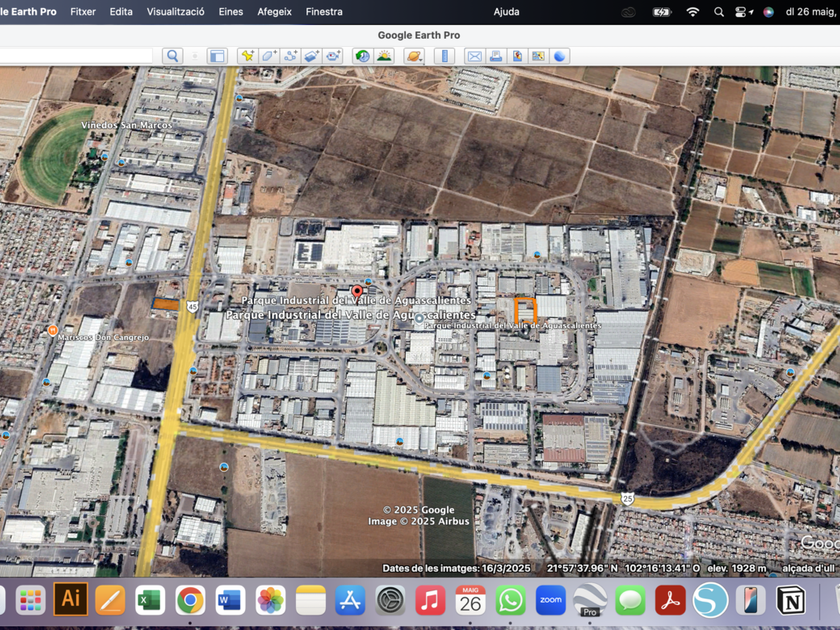Select the Add Polygon tool
This screenshot has height=630, width=840.
[269, 56]
